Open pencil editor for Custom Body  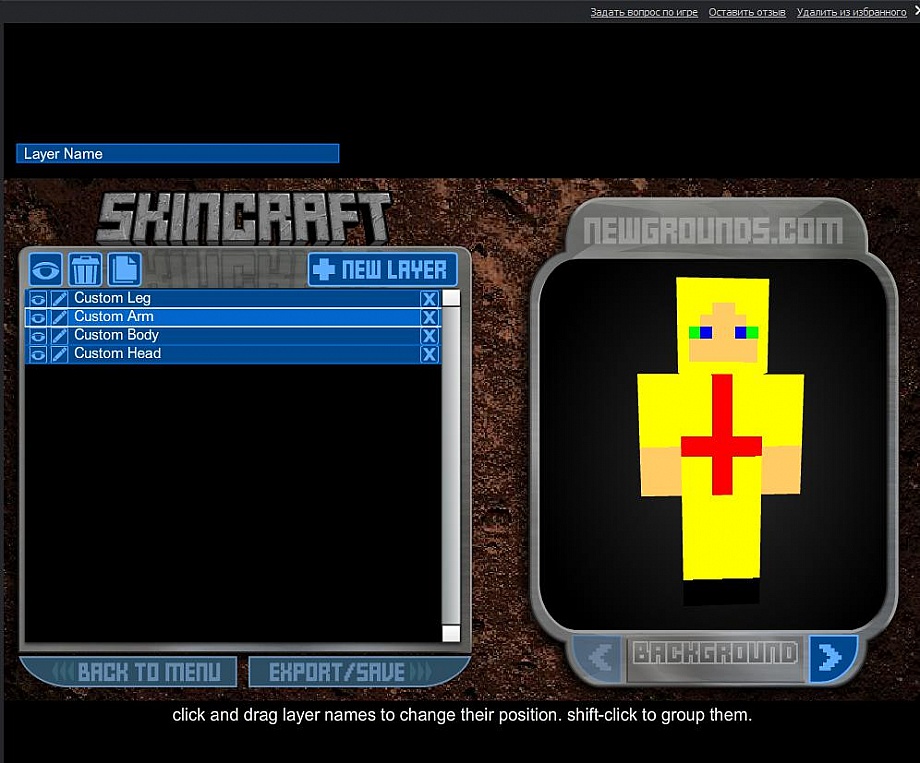[59, 336]
